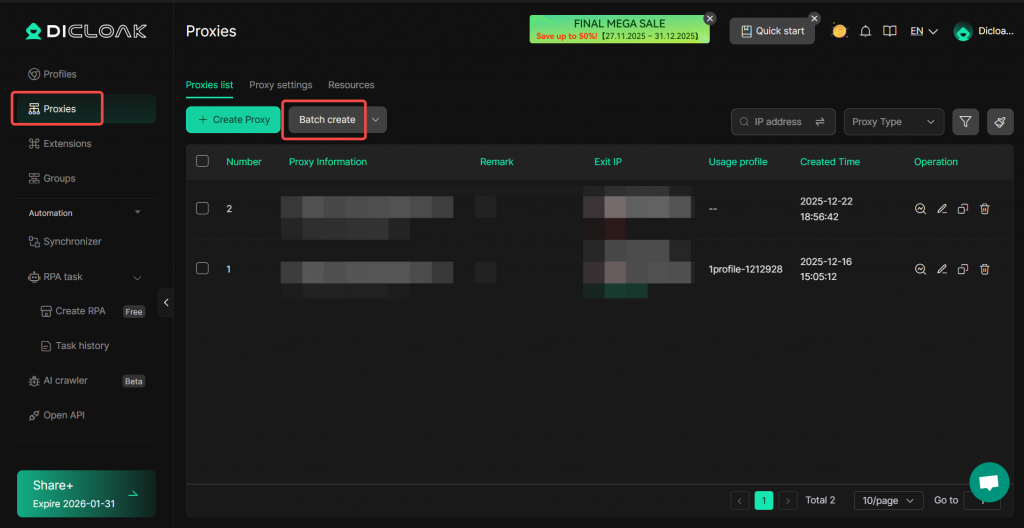Image resolution: width=1024 pixels, height=528 pixels.
Task: Open the notifications bell
Action: tap(865, 31)
